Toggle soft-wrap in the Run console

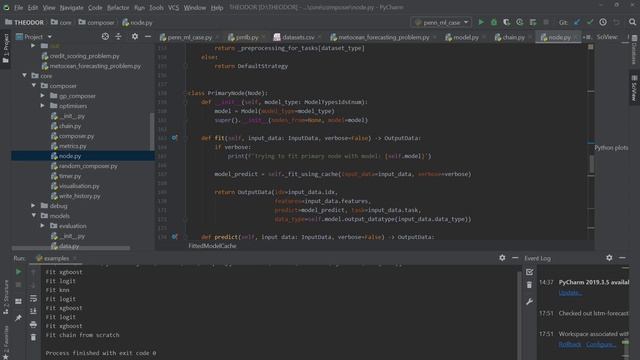33,298
